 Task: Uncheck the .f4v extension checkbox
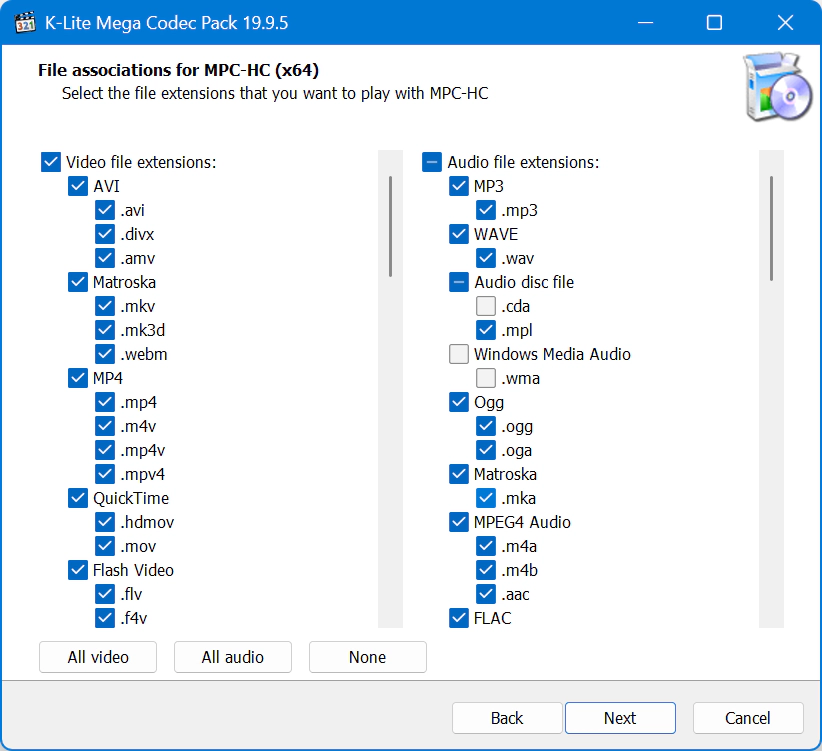tap(105, 618)
